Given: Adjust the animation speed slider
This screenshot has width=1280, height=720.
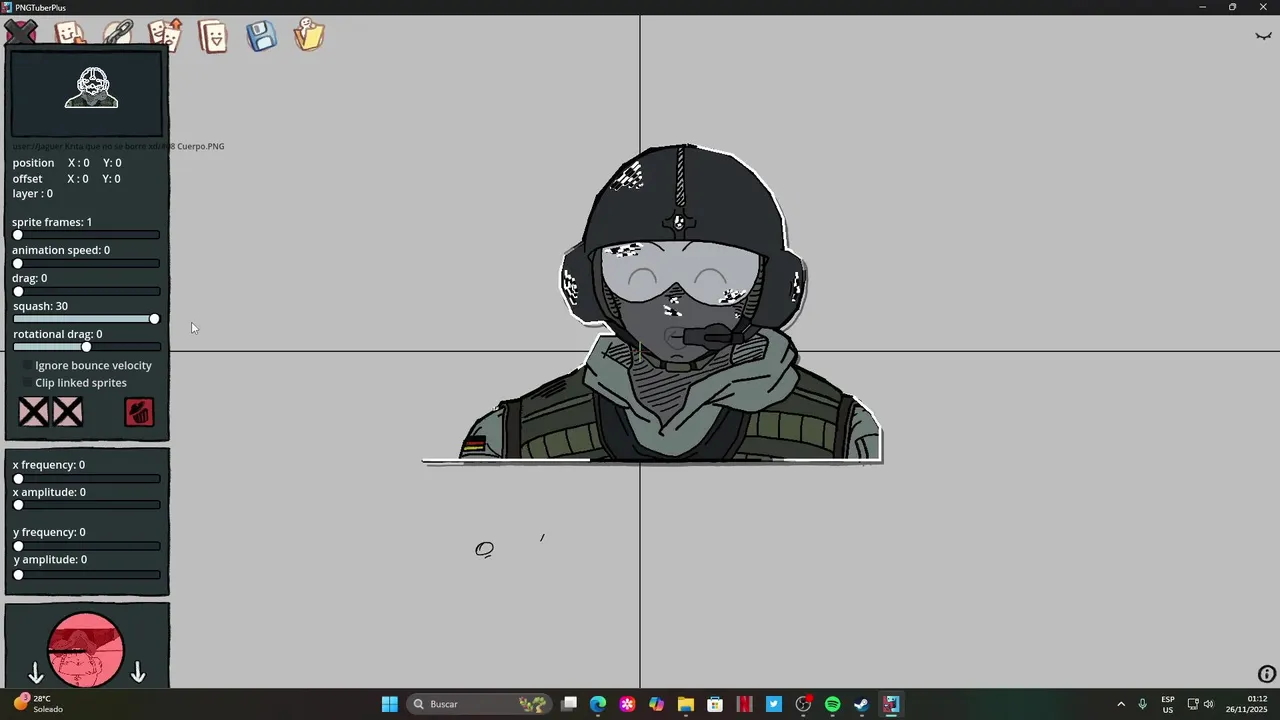Looking at the screenshot, I should [86, 263].
